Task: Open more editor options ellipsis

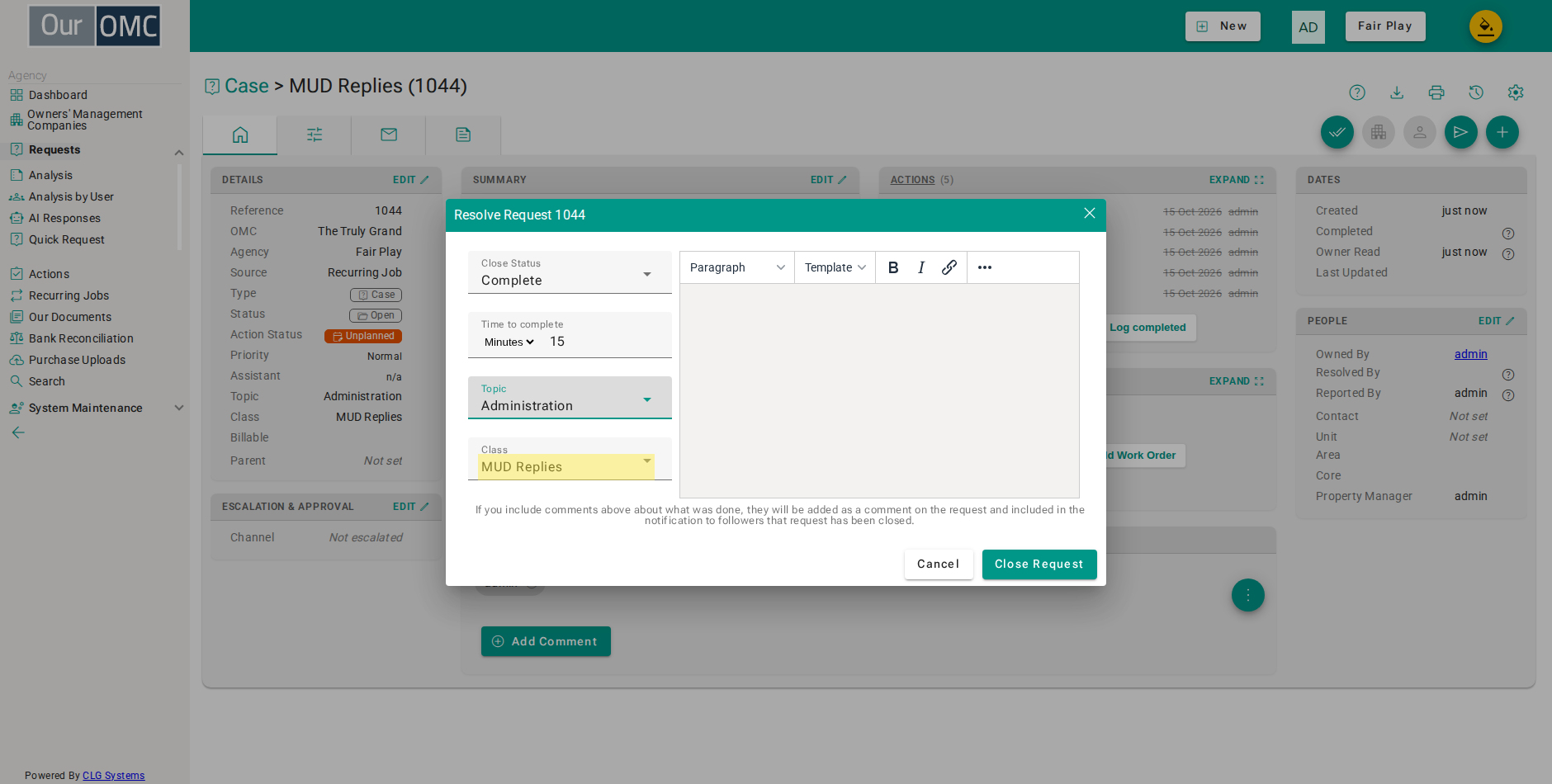Action: point(985,267)
